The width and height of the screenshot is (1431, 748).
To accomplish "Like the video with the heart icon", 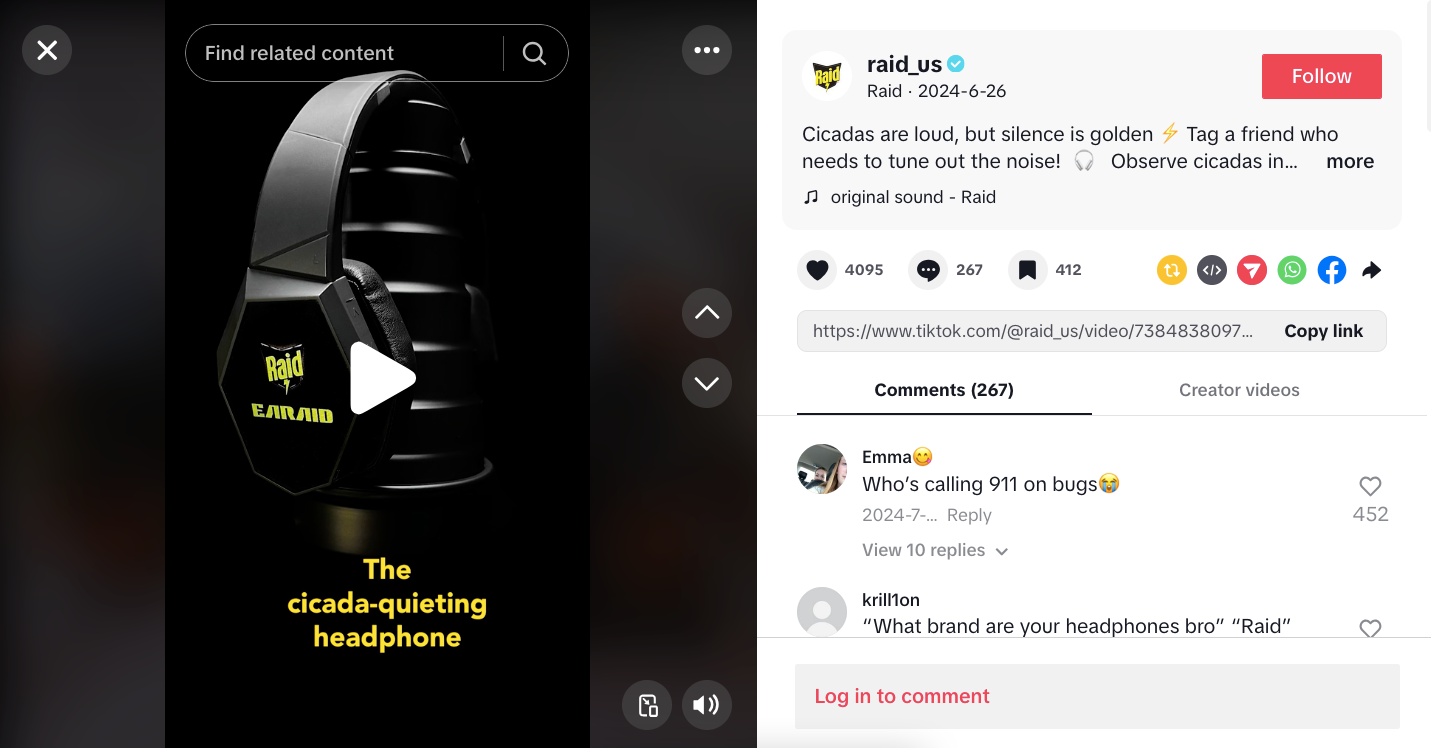I will point(817,270).
